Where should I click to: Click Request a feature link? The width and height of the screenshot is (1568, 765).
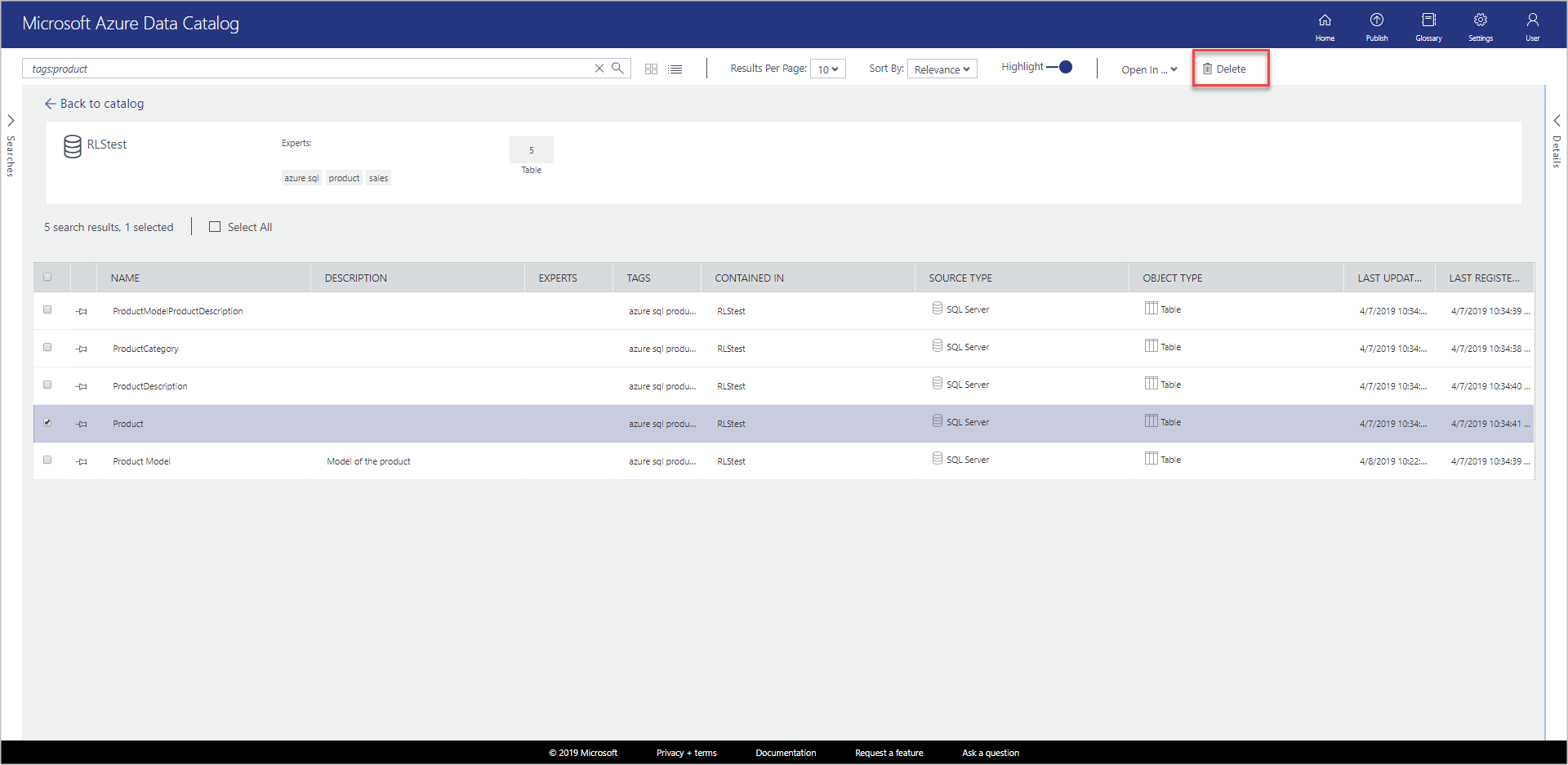tap(889, 753)
